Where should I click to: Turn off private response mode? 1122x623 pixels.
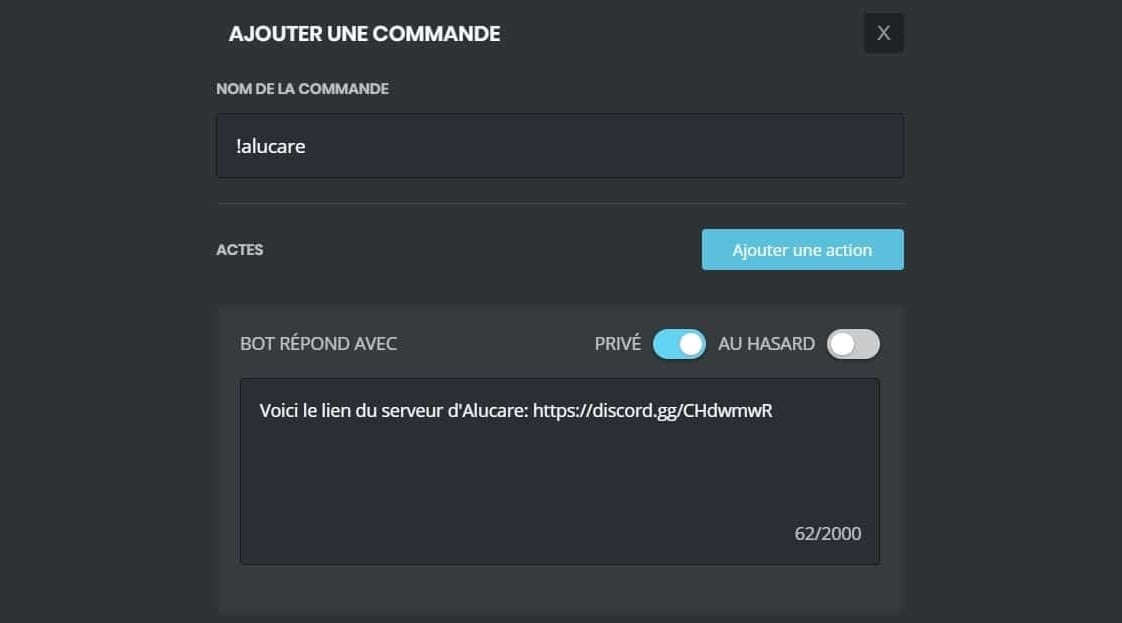point(679,343)
